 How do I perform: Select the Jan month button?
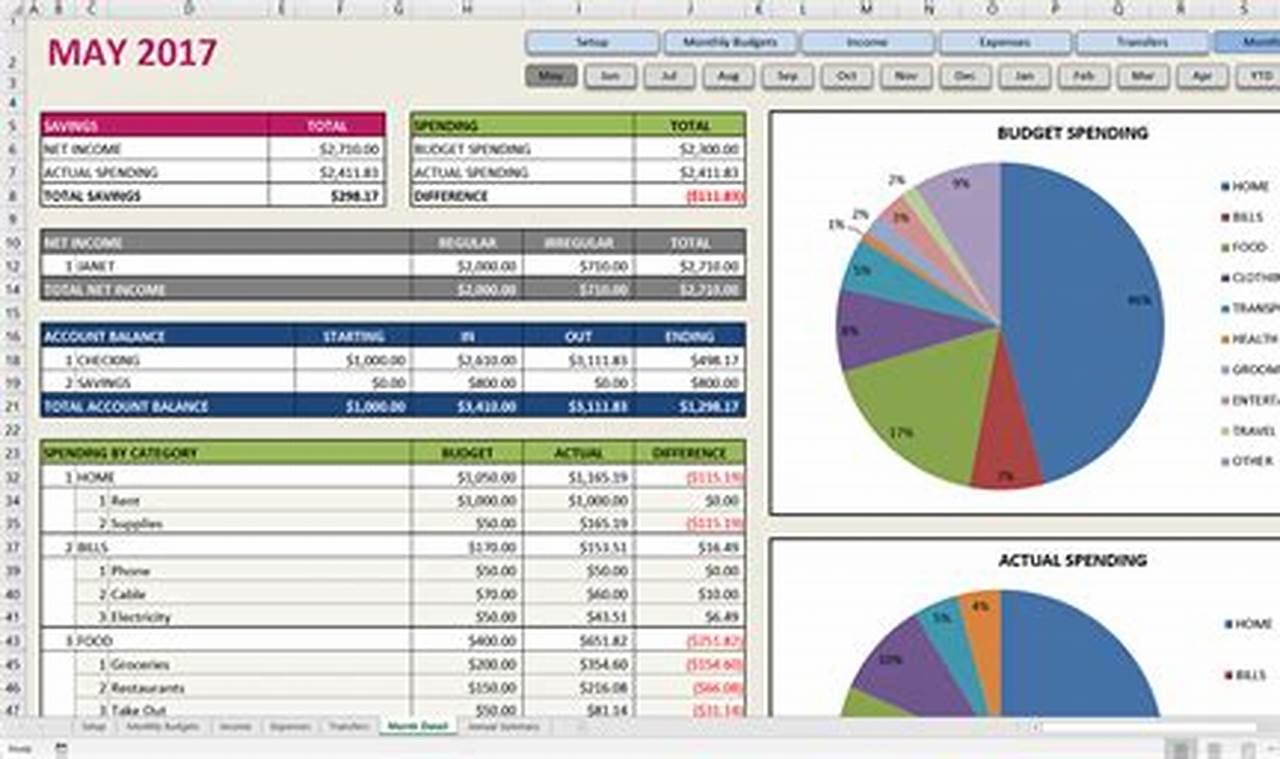click(x=1025, y=76)
